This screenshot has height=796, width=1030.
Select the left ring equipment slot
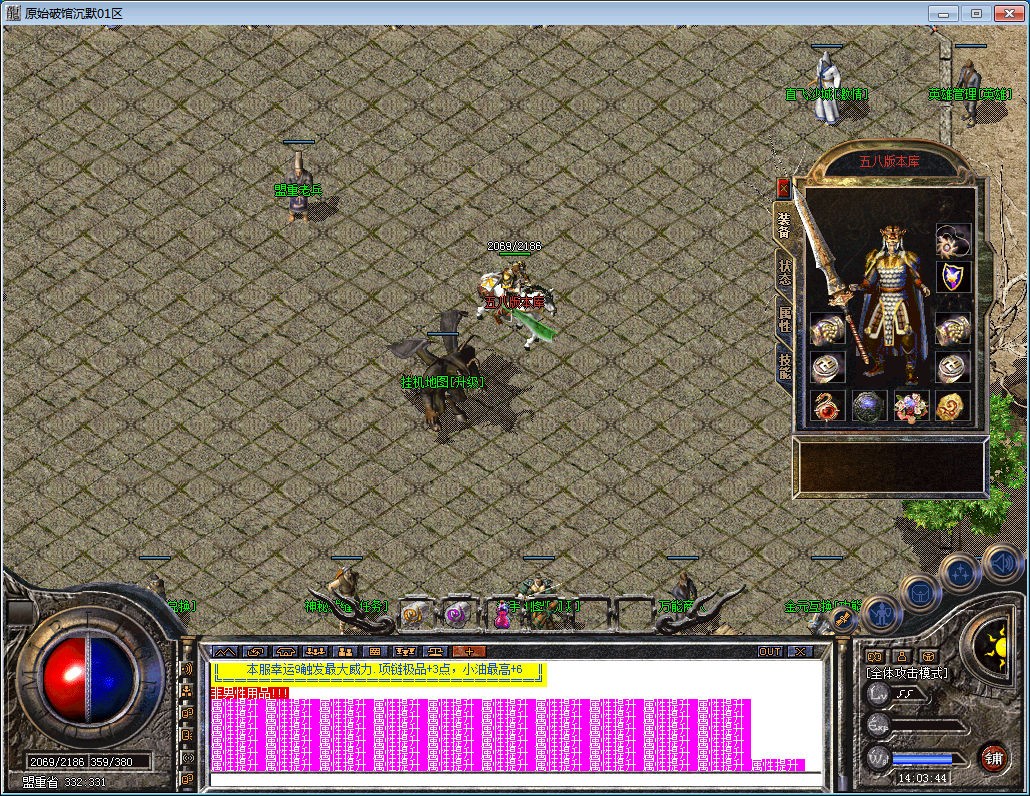tap(827, 368)
